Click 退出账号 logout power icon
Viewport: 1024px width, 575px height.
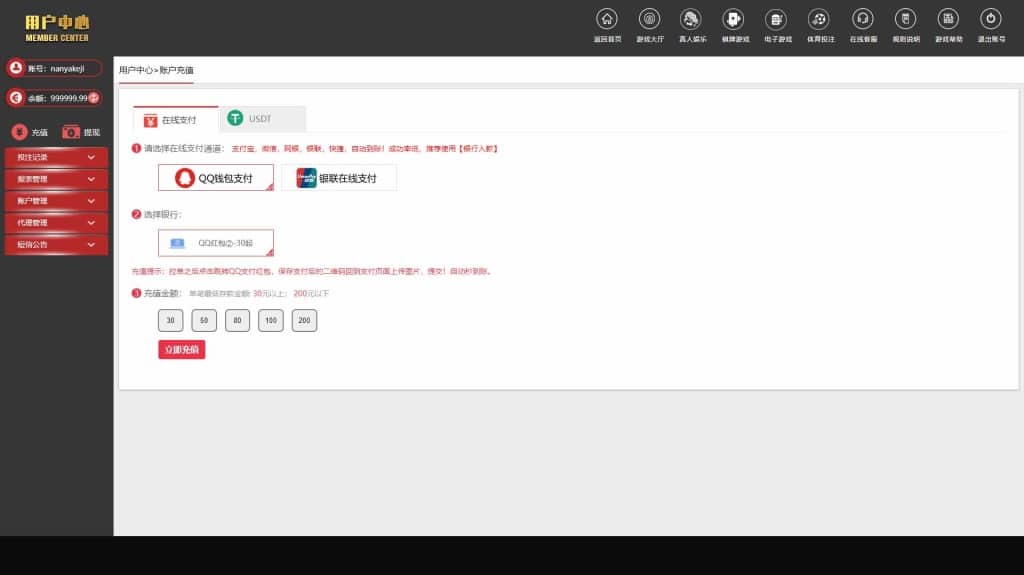(991, 19)
